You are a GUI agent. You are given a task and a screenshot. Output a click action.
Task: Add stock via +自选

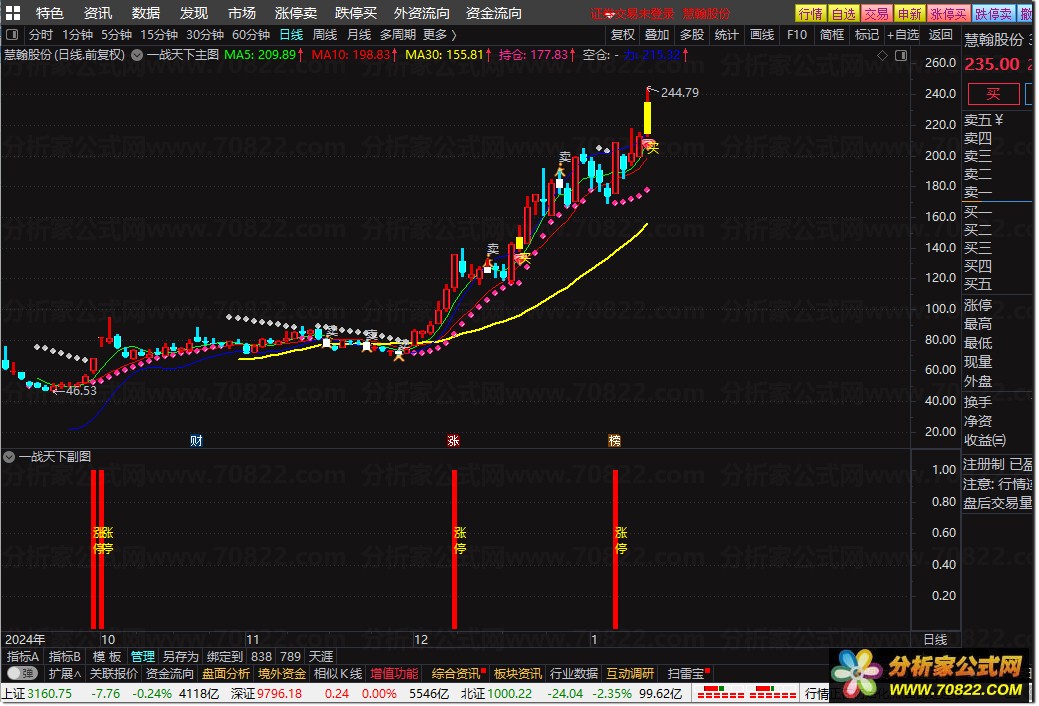(x=904, y=34)
